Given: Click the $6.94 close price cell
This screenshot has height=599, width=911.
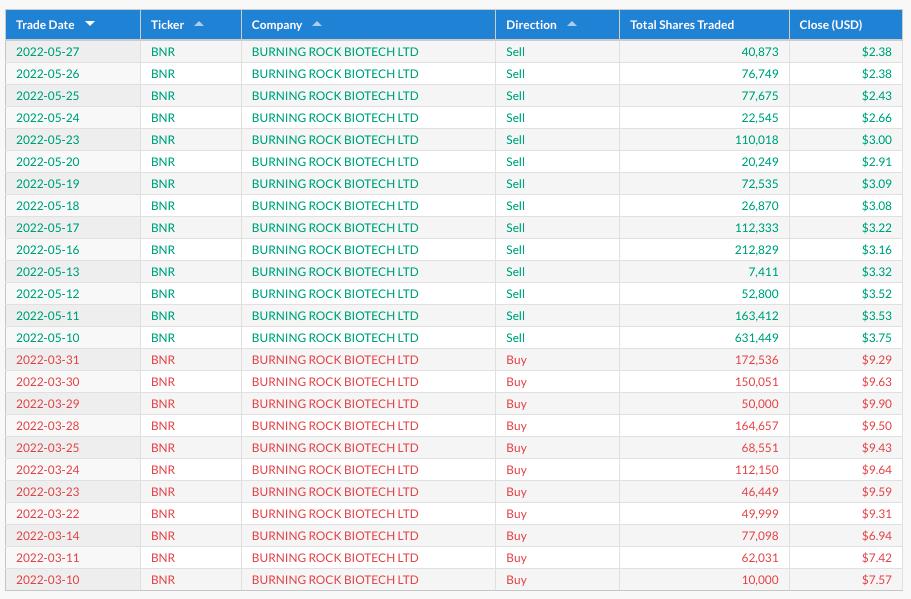Looking at the screenshot, I should [x=876, y=536].
